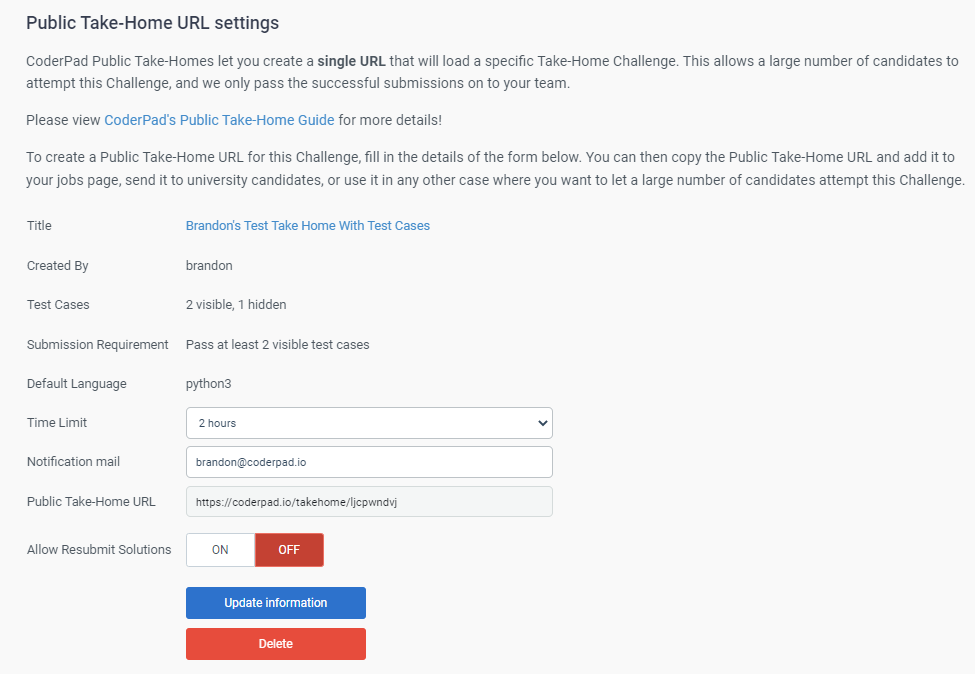Click the Default Language value python3
Image resolution: width=975 pixels, height=674 pixels.
tap(209, 383)
